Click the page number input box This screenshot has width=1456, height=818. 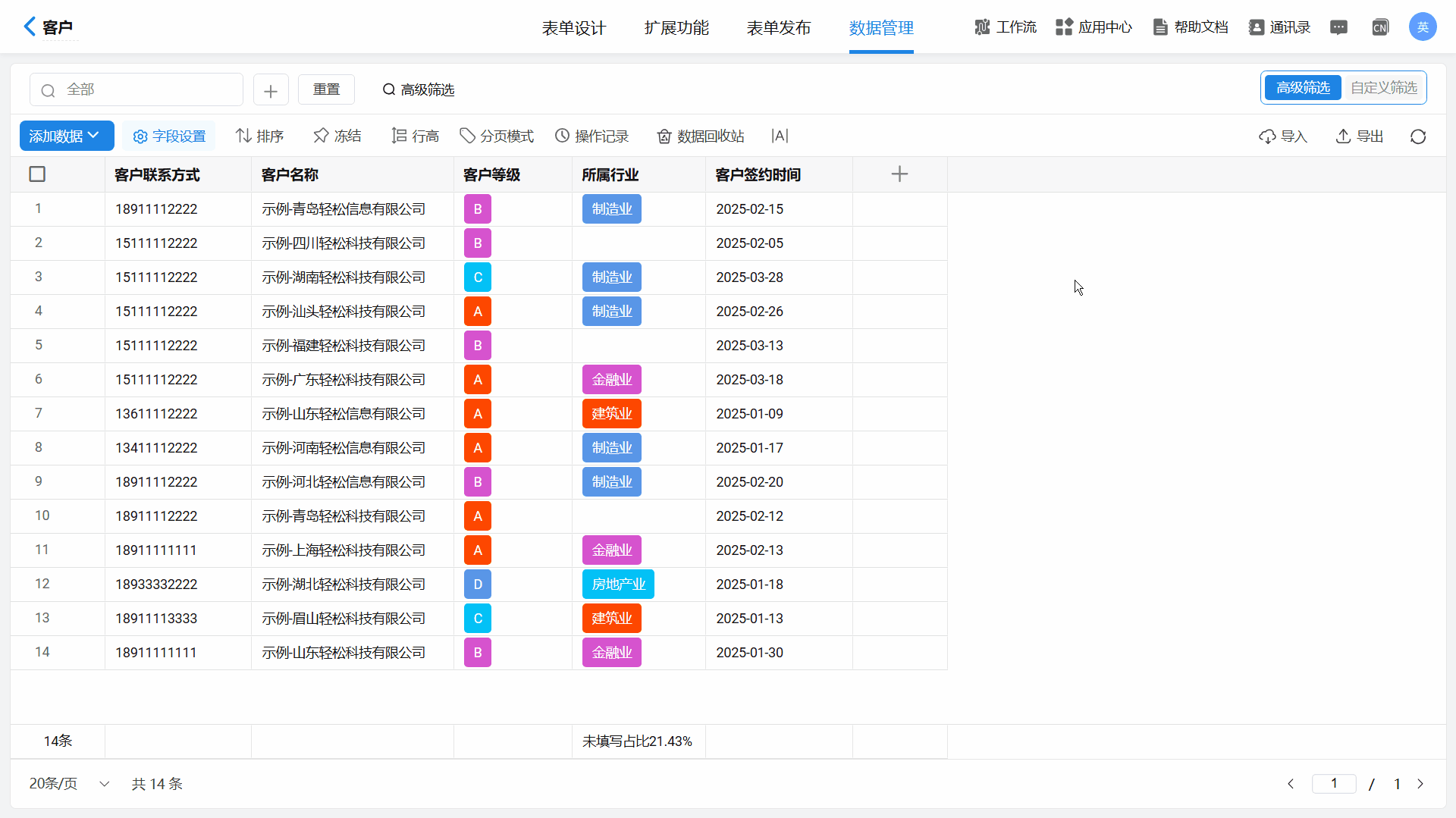click(1334, 784)
